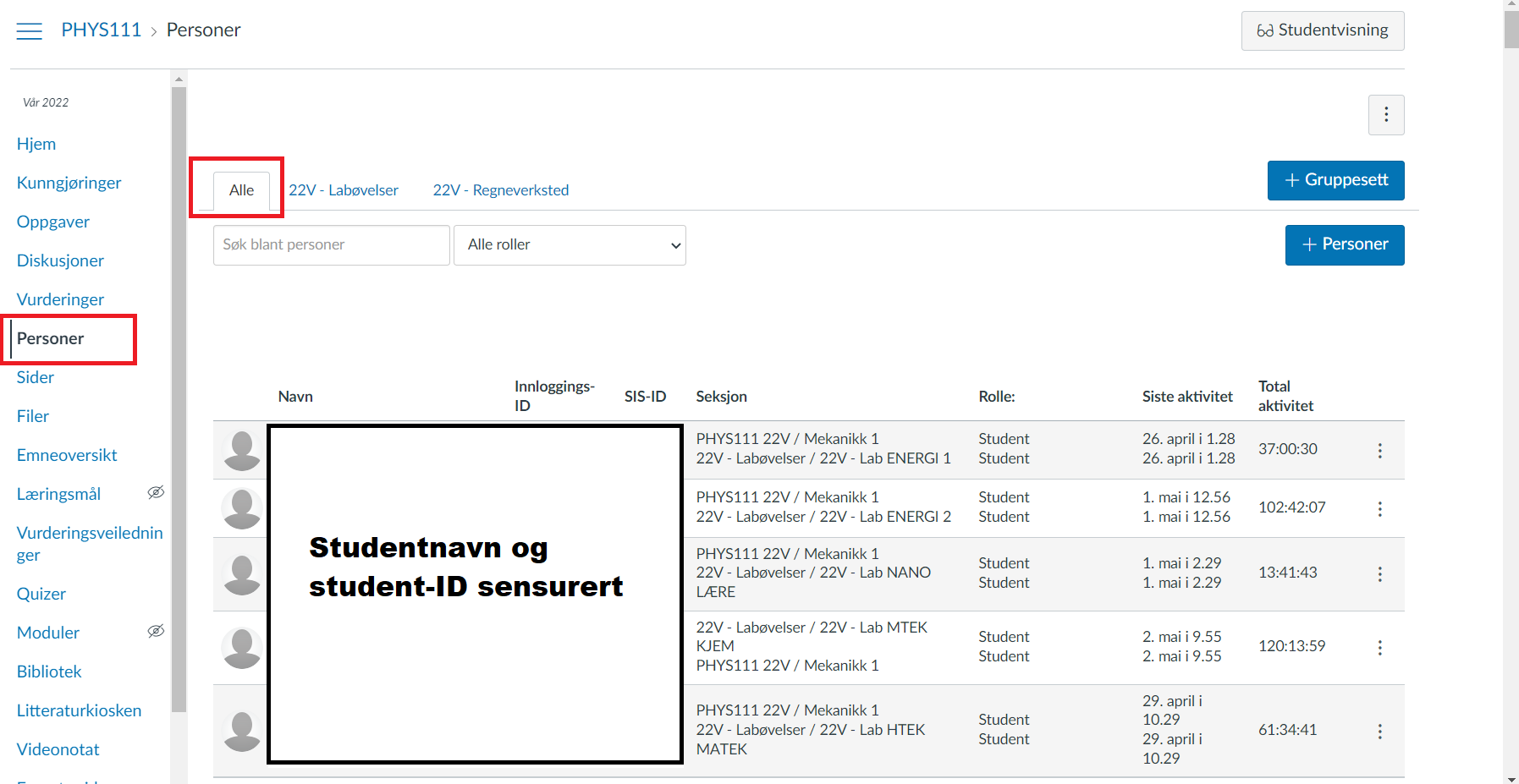Open Læringsmål in sidebar
Image resolution: width=1519 pixels, height=784 pixels.
click(x=58, y=494)
